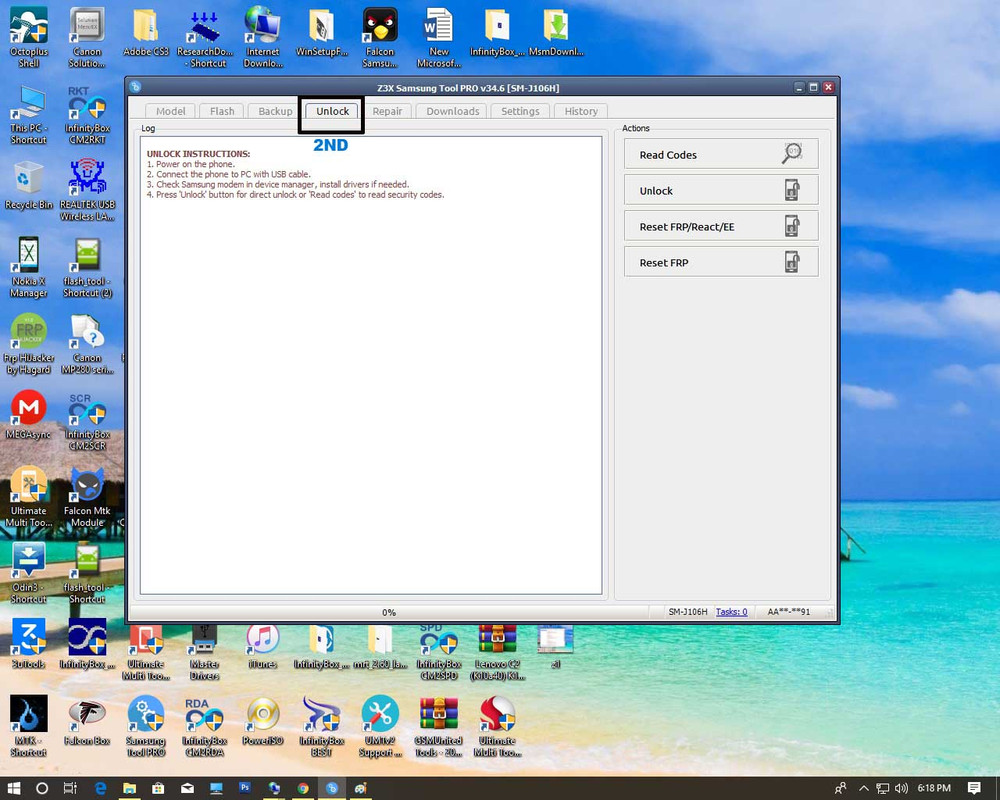Launch InfinityBox CM2RDA icon
1000x800 pixels.
(205, 726)
